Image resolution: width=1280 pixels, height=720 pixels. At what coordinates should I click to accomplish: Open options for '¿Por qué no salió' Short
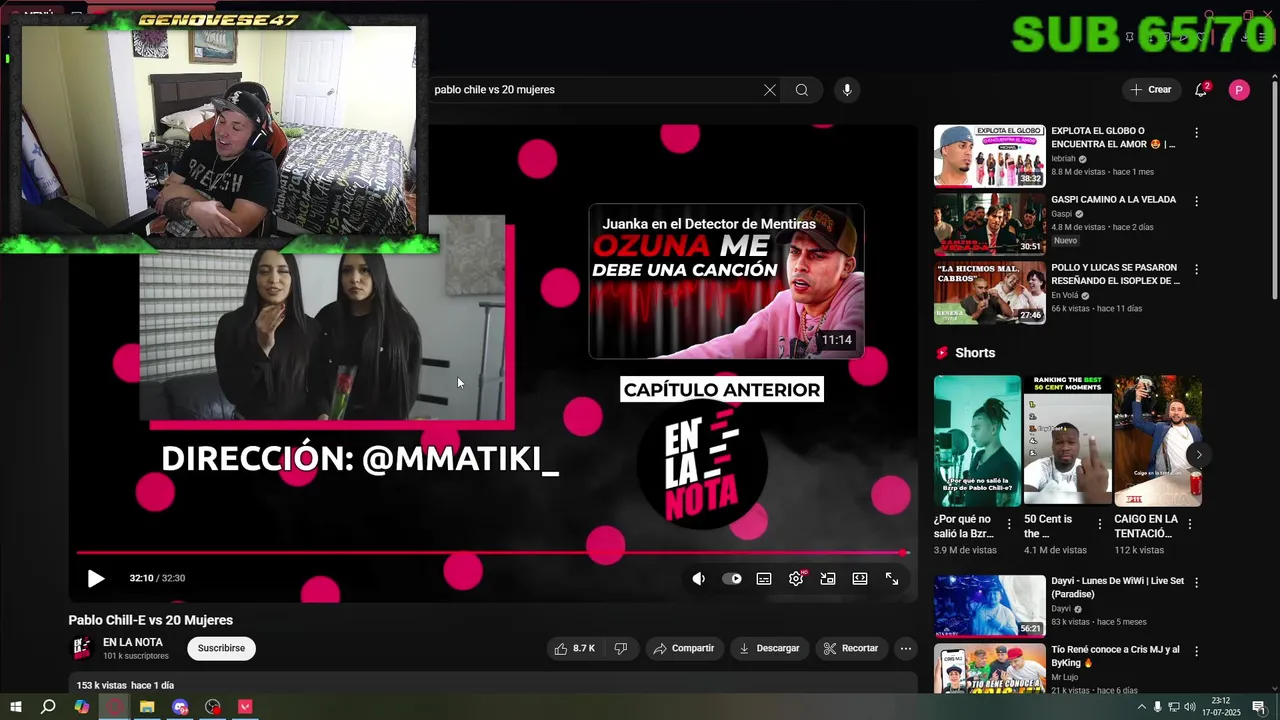tap(1008, 524)
